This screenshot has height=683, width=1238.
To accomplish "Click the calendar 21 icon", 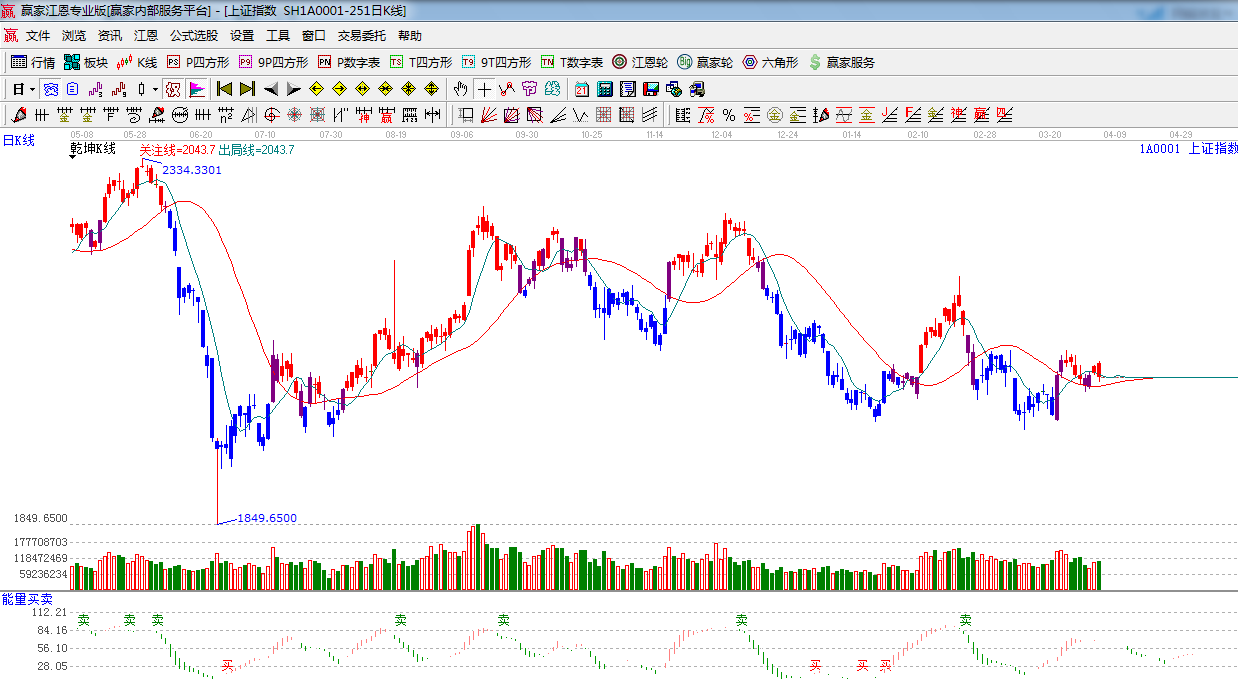I will (581, 89).
